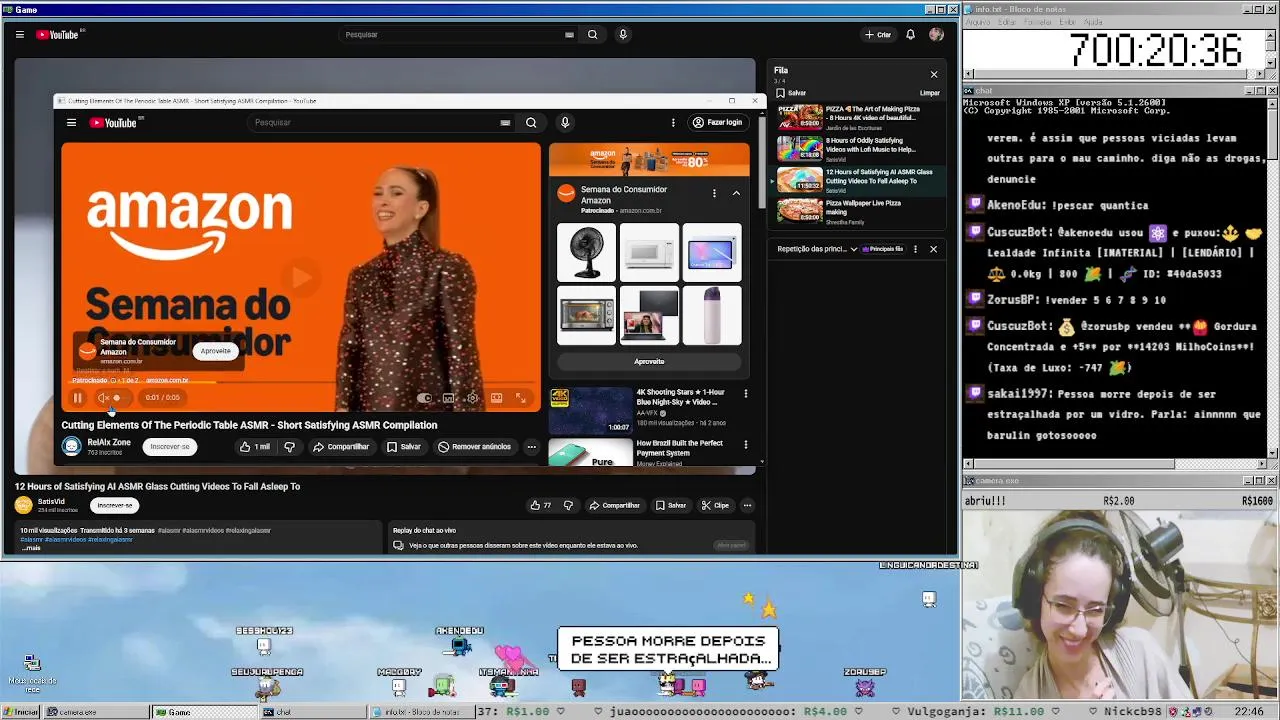Open options for the How Brazil Built video
This screenshot has height=720, width=1280.
tap(745, 444)
